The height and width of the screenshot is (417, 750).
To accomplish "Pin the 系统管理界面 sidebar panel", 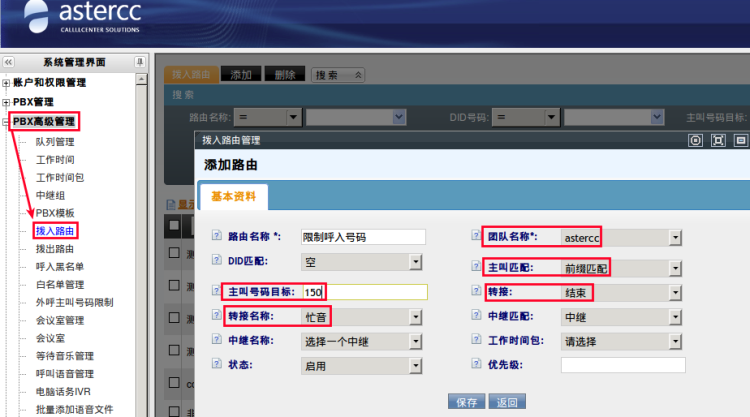I will pyautogui.click(x=140, y=62).
